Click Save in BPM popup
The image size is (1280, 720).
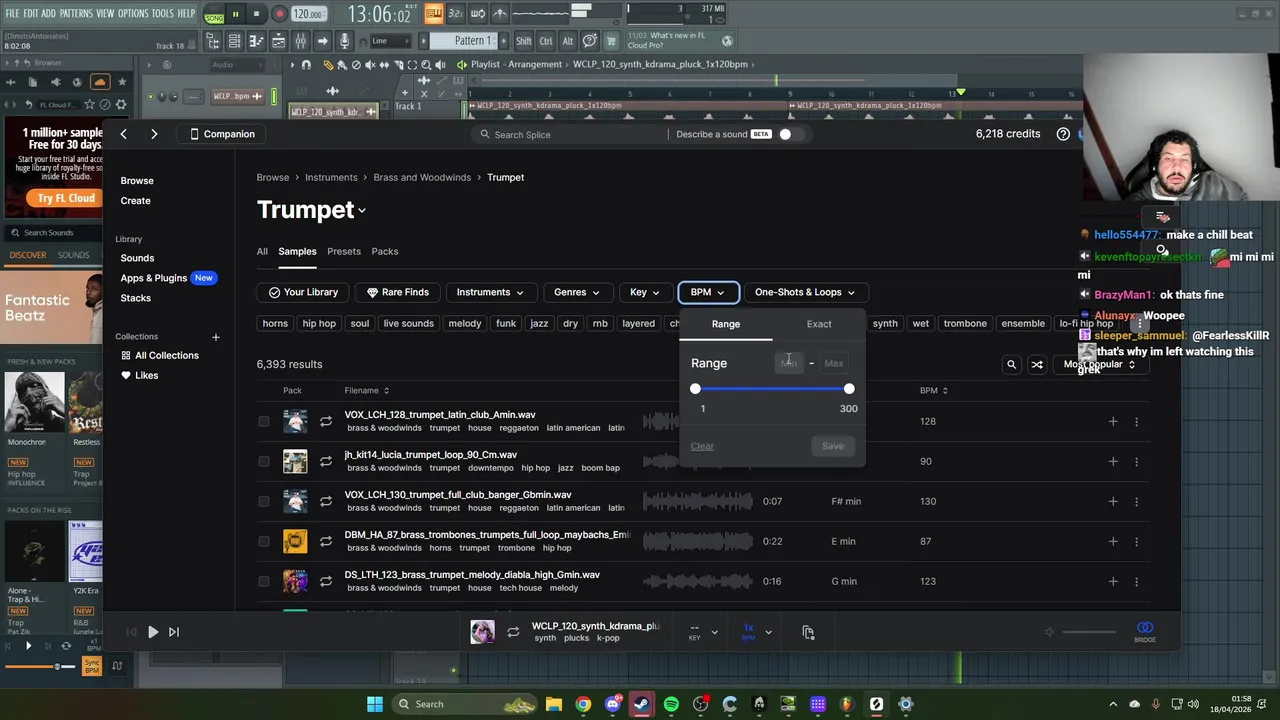tap(833, 446)
